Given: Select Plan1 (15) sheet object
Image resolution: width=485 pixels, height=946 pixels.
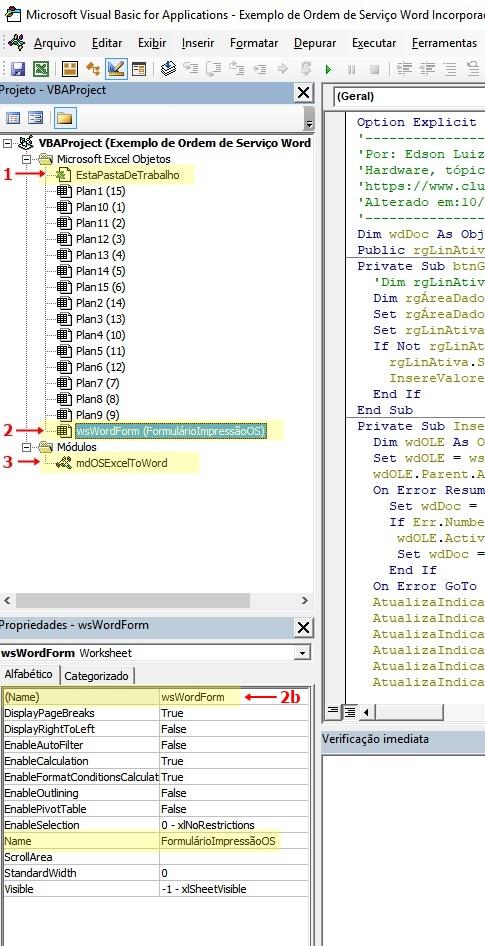Looking at the screenshot, I should tap(100, 191).
